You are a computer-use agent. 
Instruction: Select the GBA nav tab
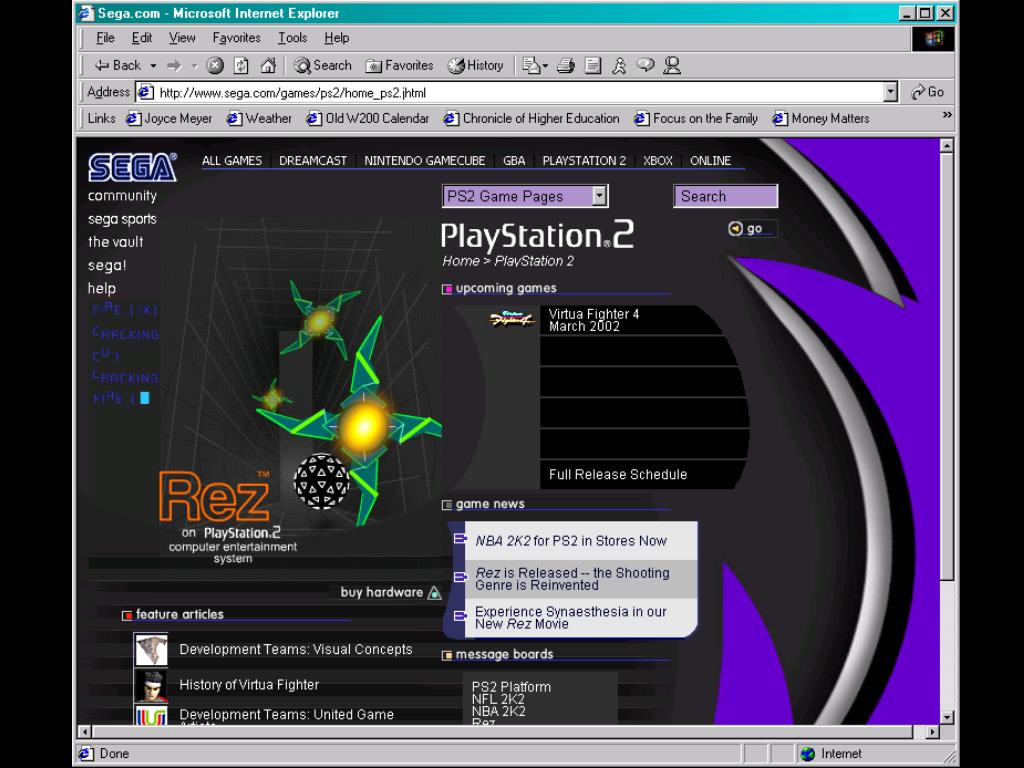pos(514,161)
